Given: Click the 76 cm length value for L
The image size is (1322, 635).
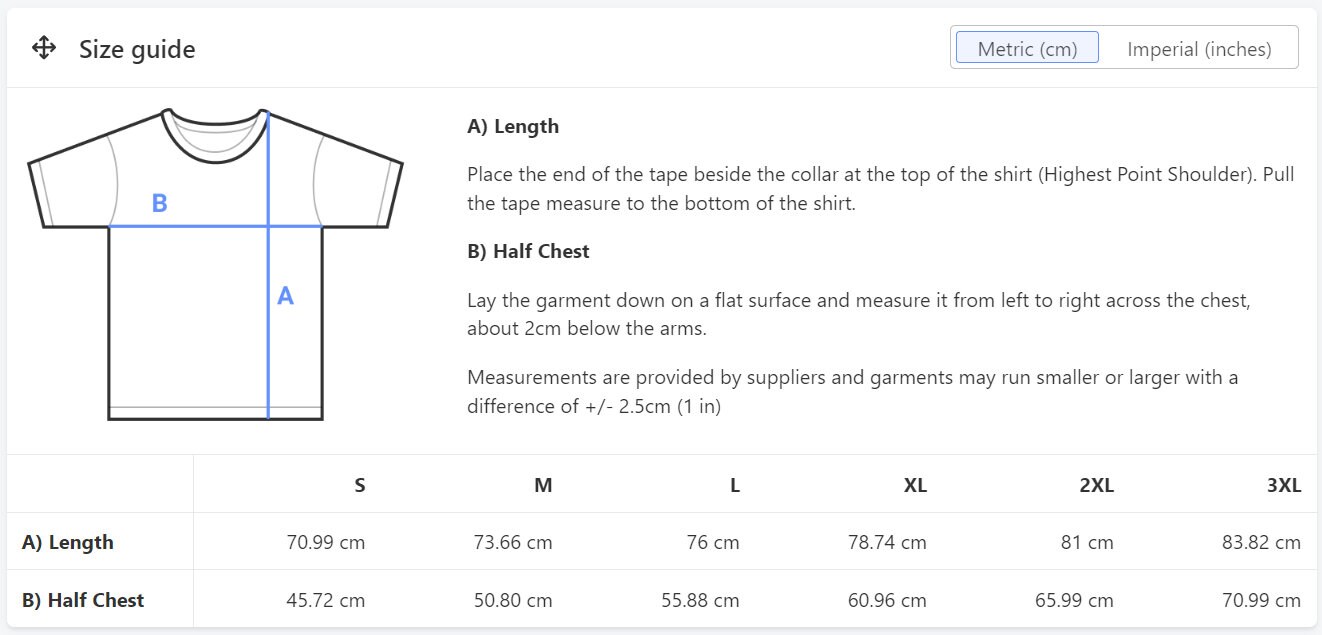Looking at the screenshot, I should tap(712, 542).
